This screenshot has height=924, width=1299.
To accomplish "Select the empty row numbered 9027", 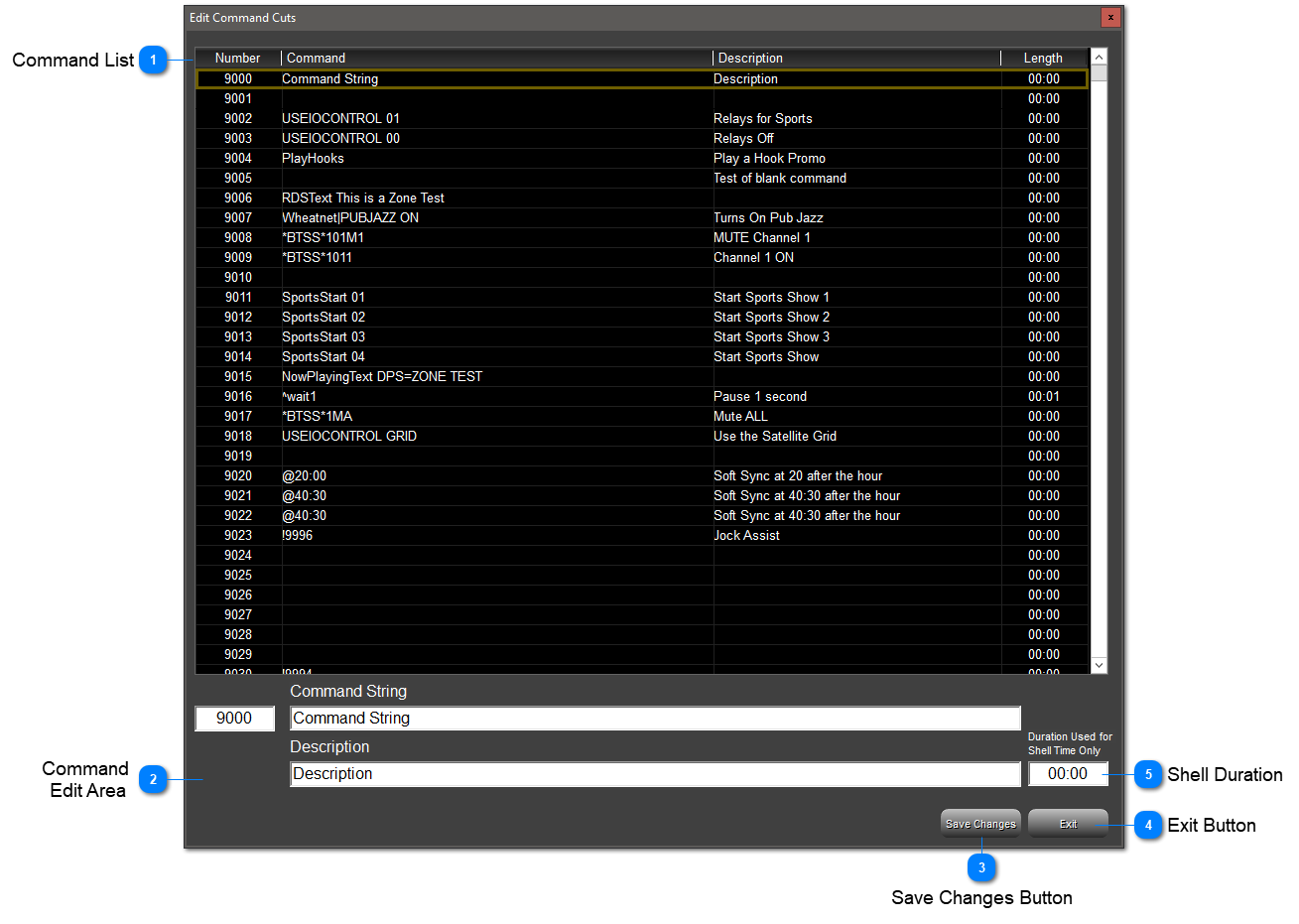I will coord(642,615).
